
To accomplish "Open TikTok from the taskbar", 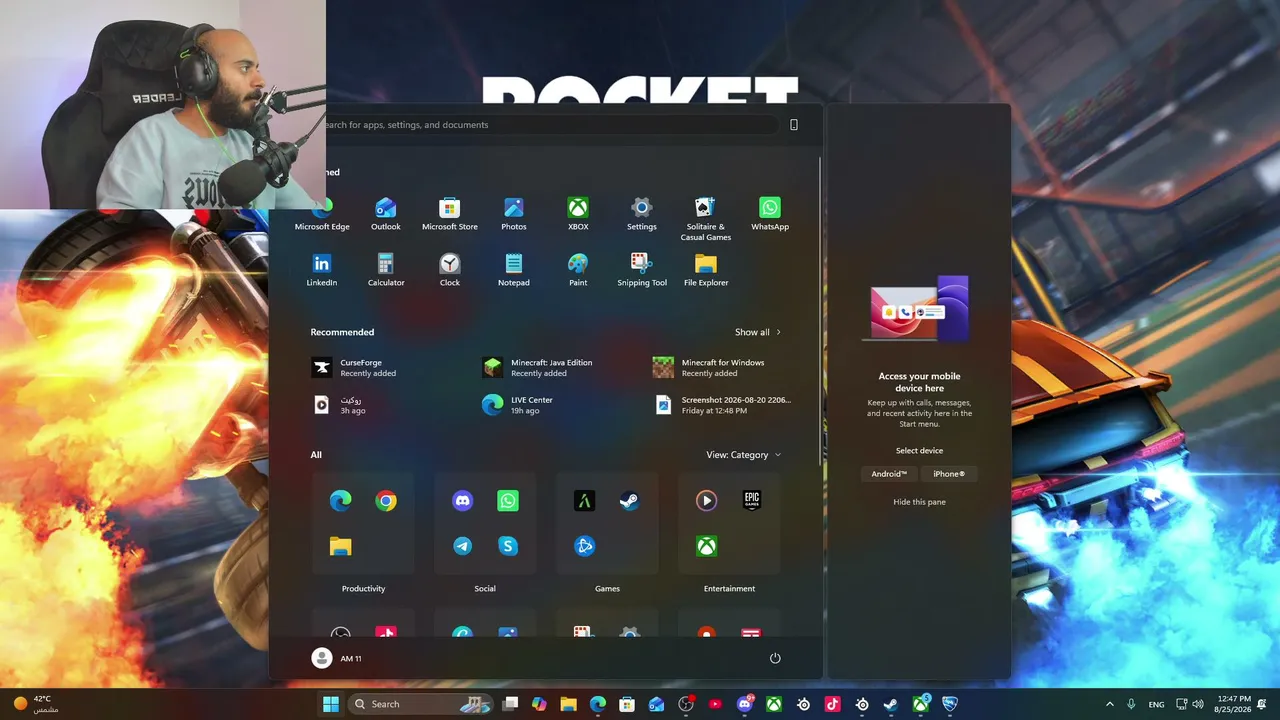I will point(832,704).
